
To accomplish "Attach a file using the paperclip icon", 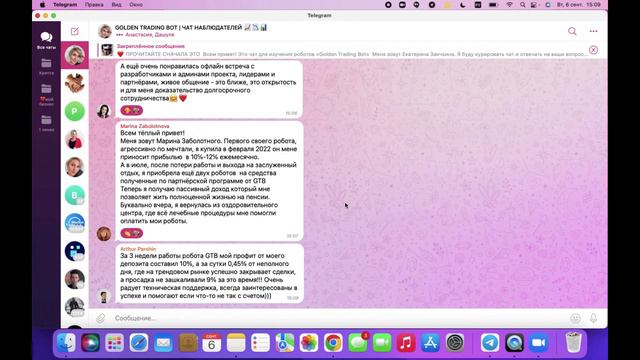I will pos(100,318).
